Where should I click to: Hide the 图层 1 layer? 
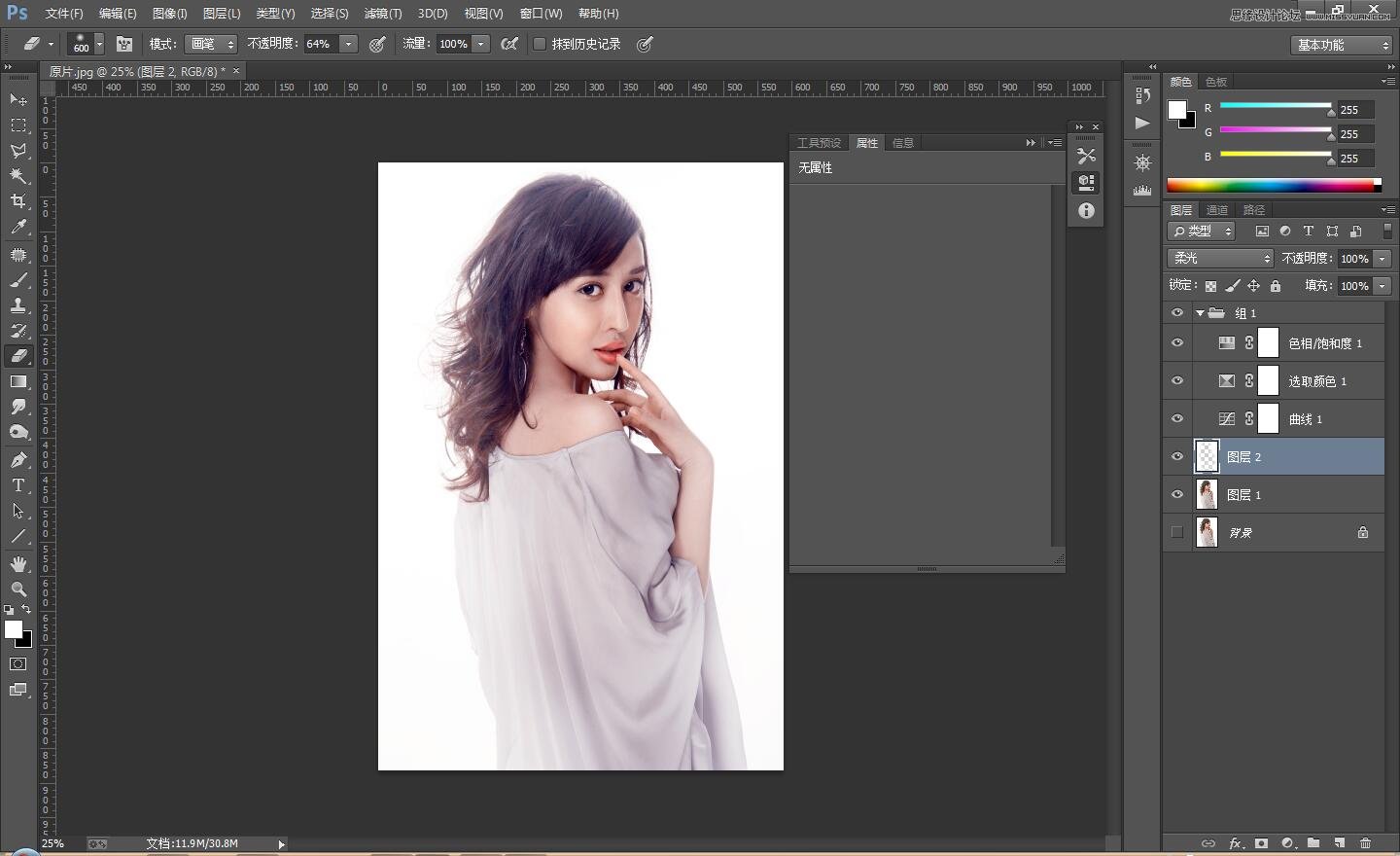click(1177, 494)
